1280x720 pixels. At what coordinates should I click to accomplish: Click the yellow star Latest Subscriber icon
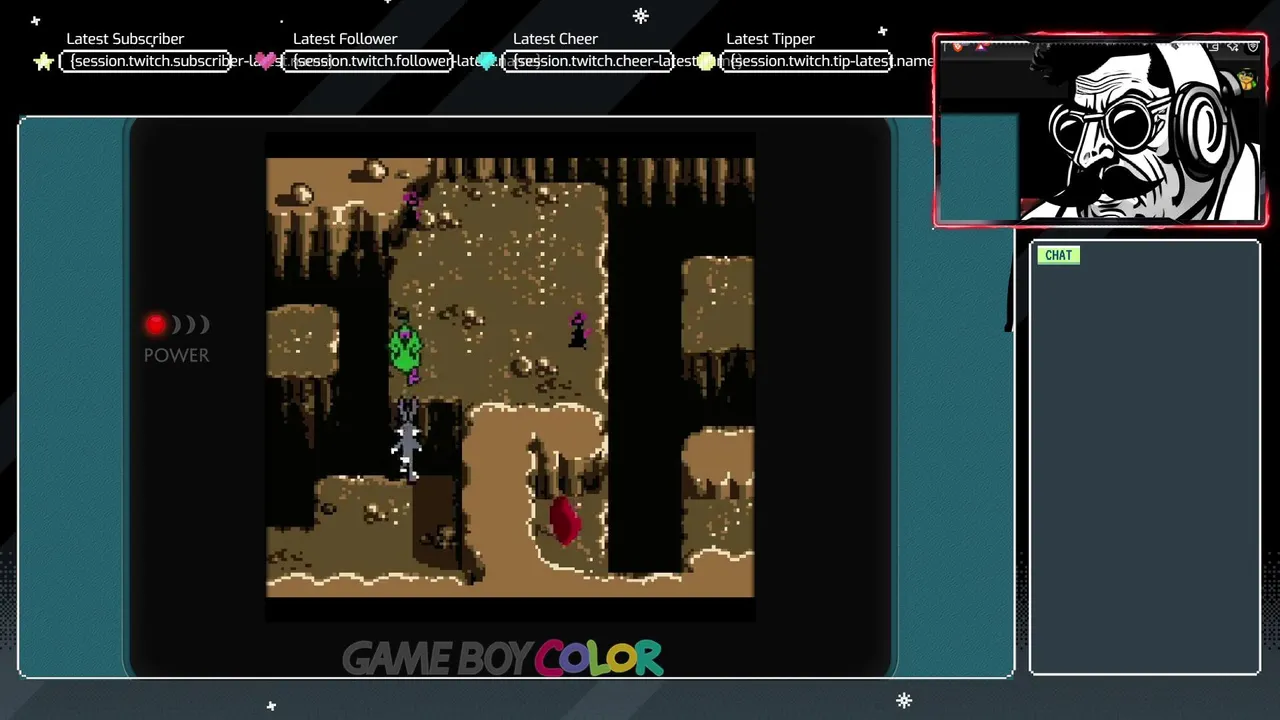tap(44, 62)
